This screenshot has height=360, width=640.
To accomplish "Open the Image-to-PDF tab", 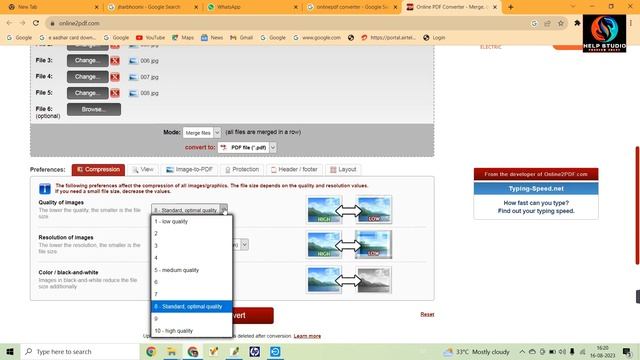I will tap(189, 169).
